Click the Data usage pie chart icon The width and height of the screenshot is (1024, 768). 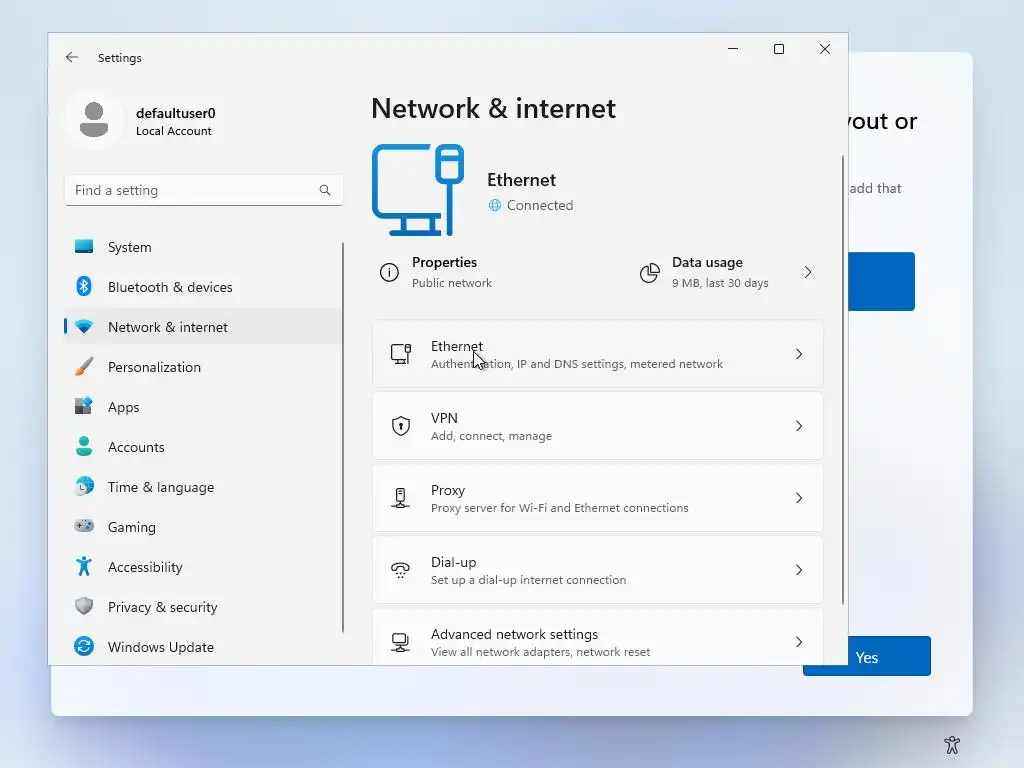point(649,272)
